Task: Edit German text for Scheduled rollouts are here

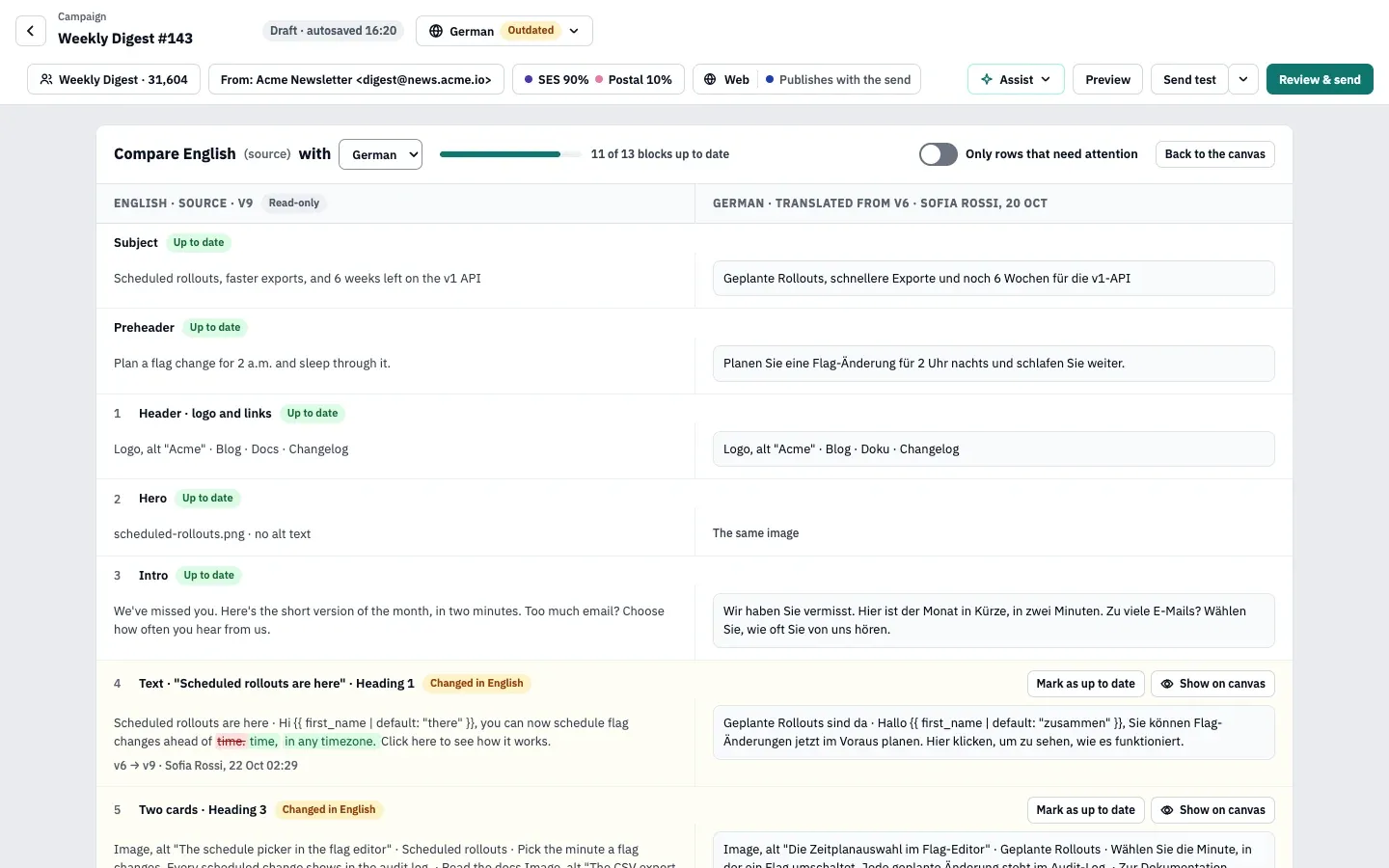Action: point(994,732)
